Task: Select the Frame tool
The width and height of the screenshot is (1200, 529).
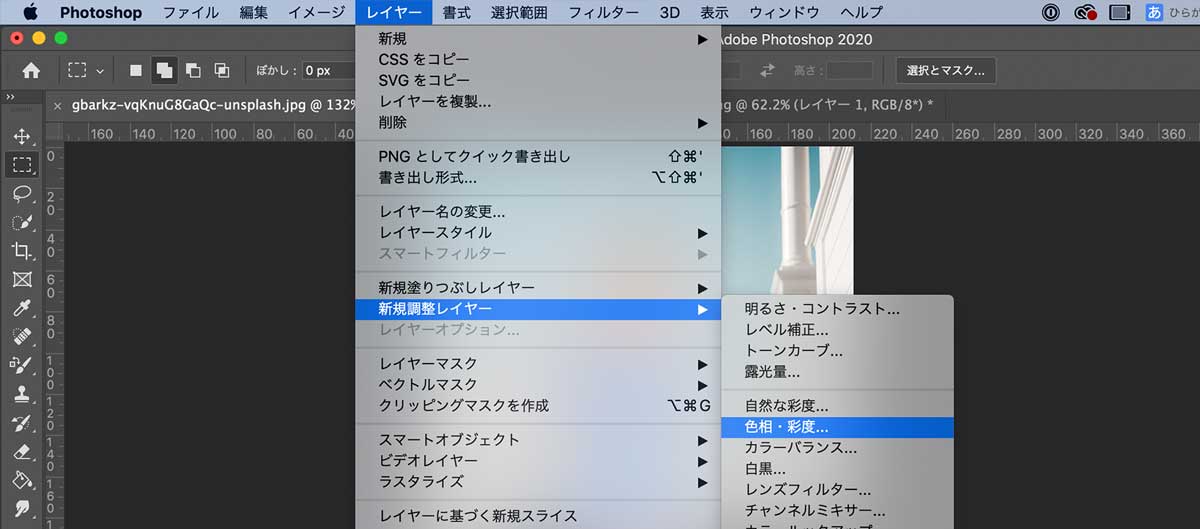Action: pos(22,280)
